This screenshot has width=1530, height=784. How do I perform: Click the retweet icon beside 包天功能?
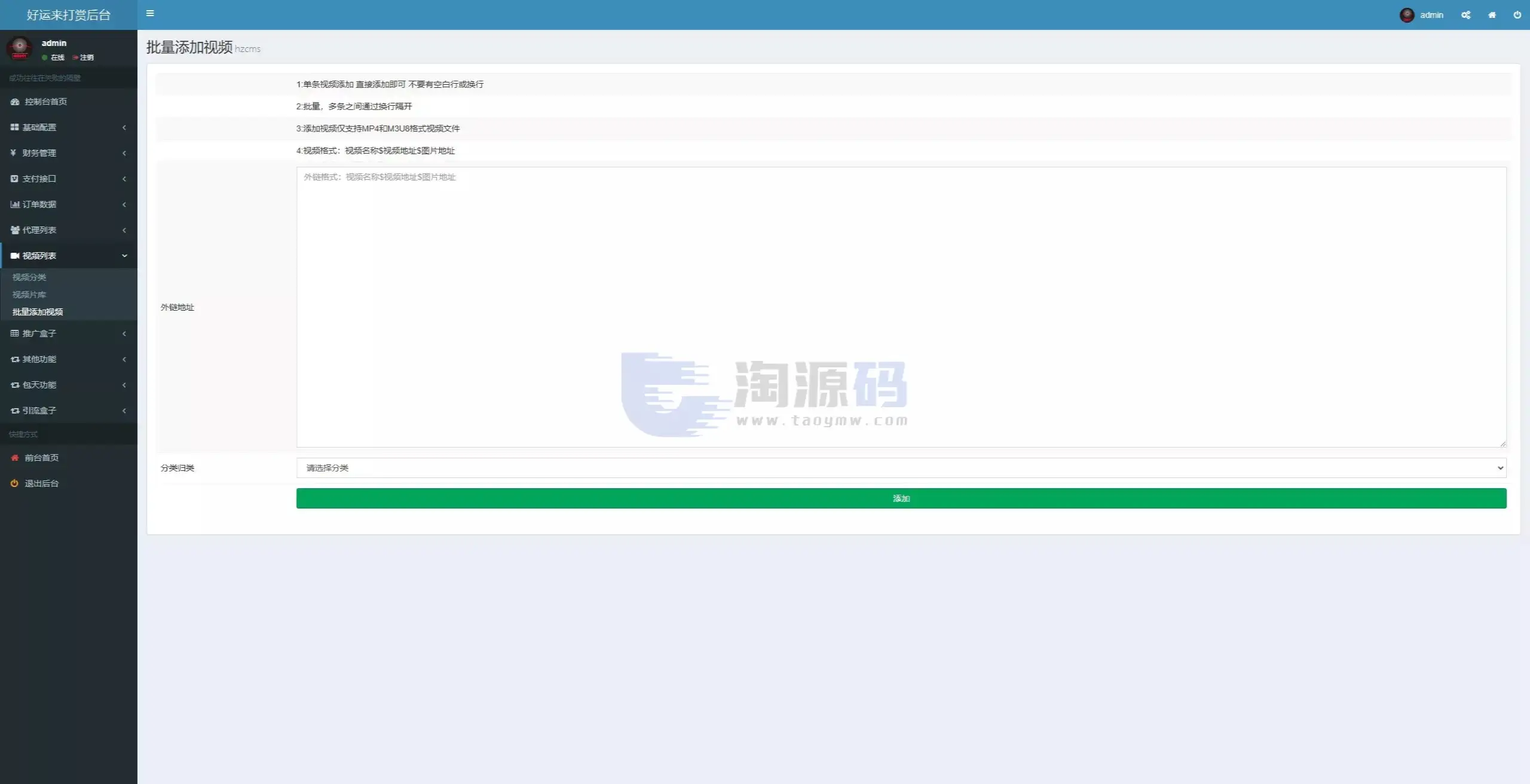point(15,385)
